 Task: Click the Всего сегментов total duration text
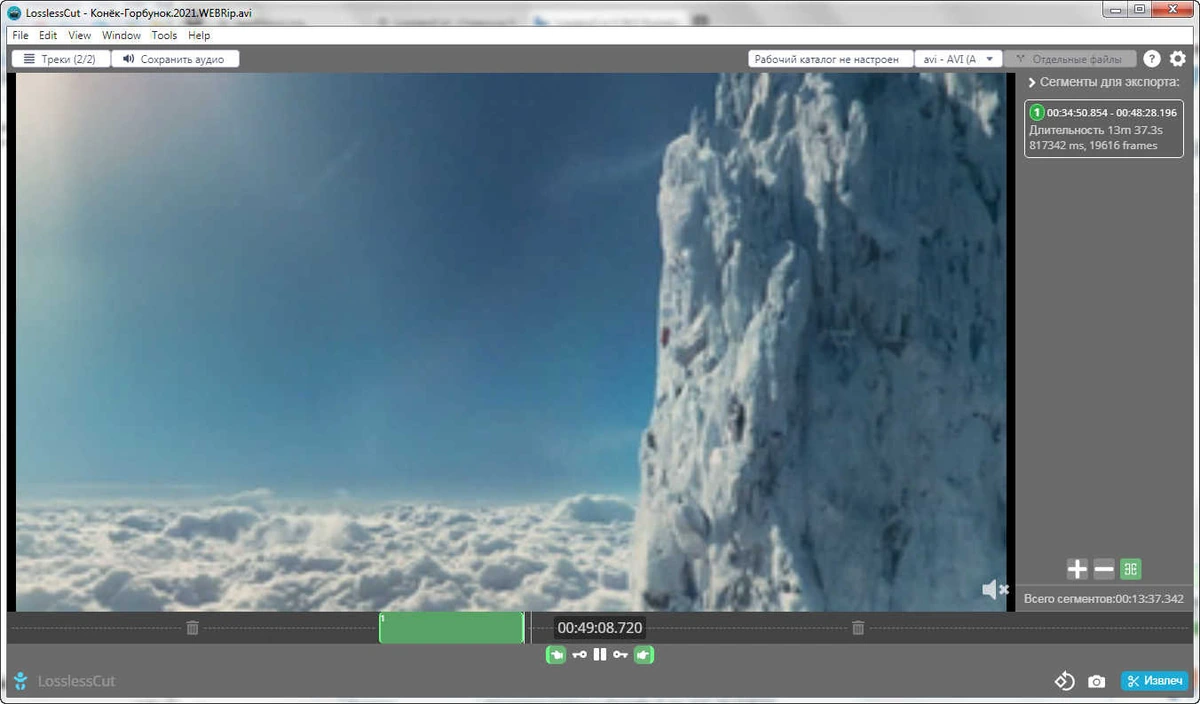tap(1104, 599)
